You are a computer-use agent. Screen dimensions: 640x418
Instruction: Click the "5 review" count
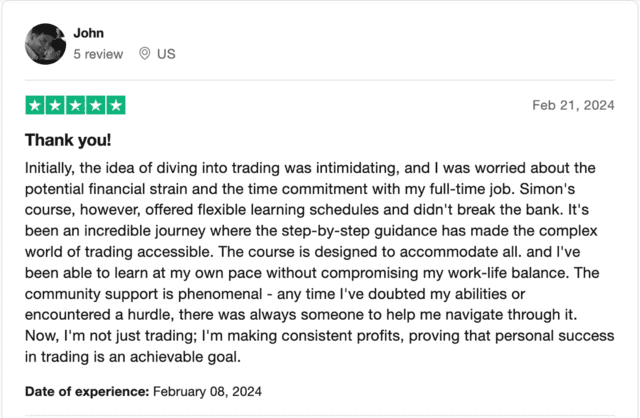click(x=99, y=53)
